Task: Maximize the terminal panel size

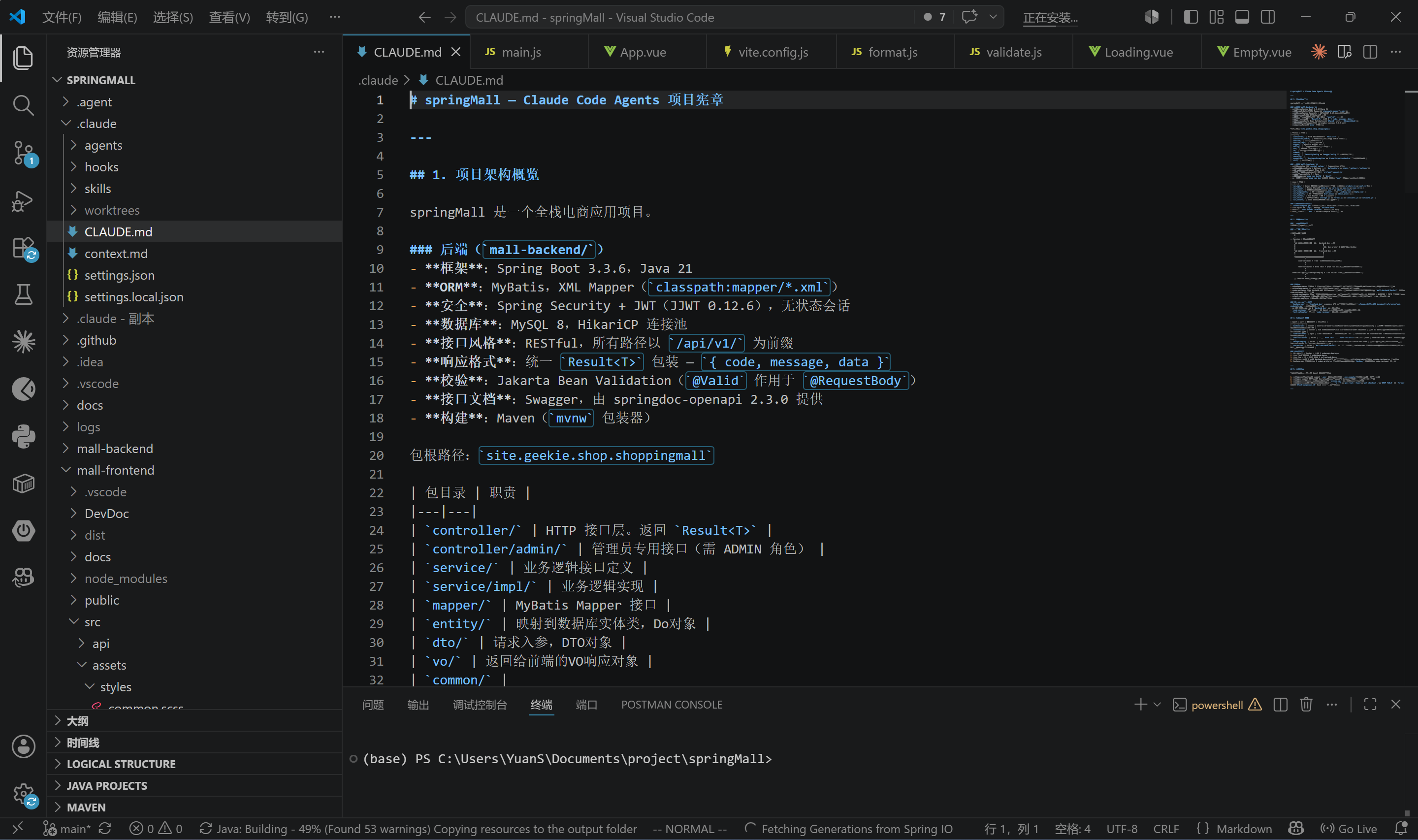Action: coord(1370,704)
